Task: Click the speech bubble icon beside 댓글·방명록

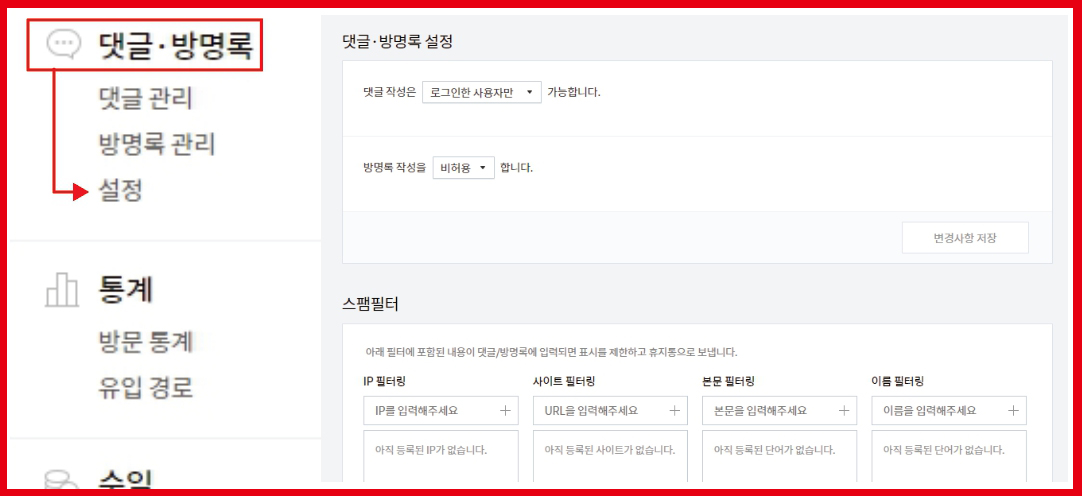Action: [x=63, y=43]
